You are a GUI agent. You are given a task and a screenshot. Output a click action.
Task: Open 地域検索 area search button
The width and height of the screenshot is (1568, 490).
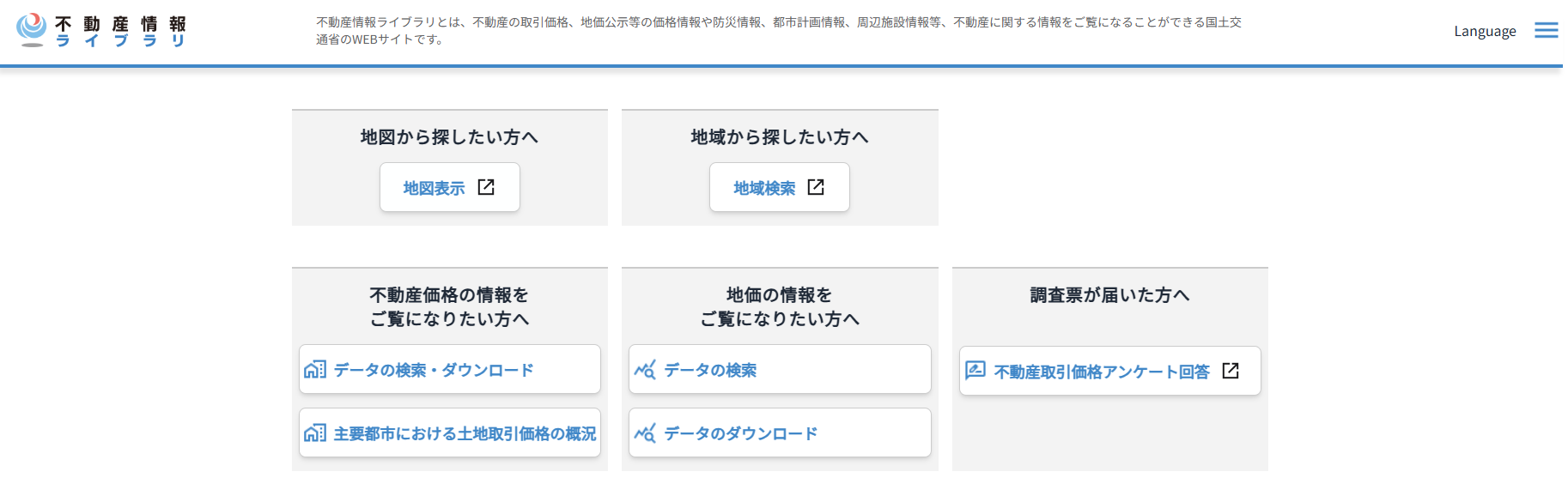(x=780, y=187)
